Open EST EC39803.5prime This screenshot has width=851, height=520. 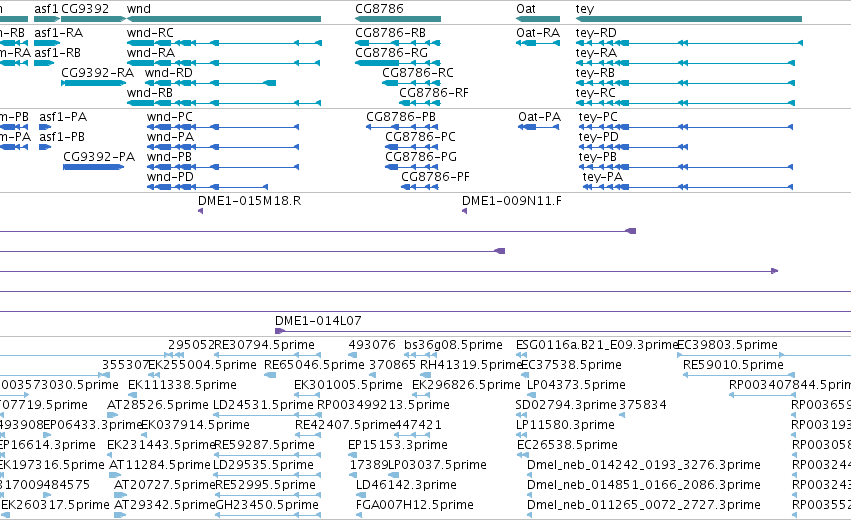tap(727, 345)
